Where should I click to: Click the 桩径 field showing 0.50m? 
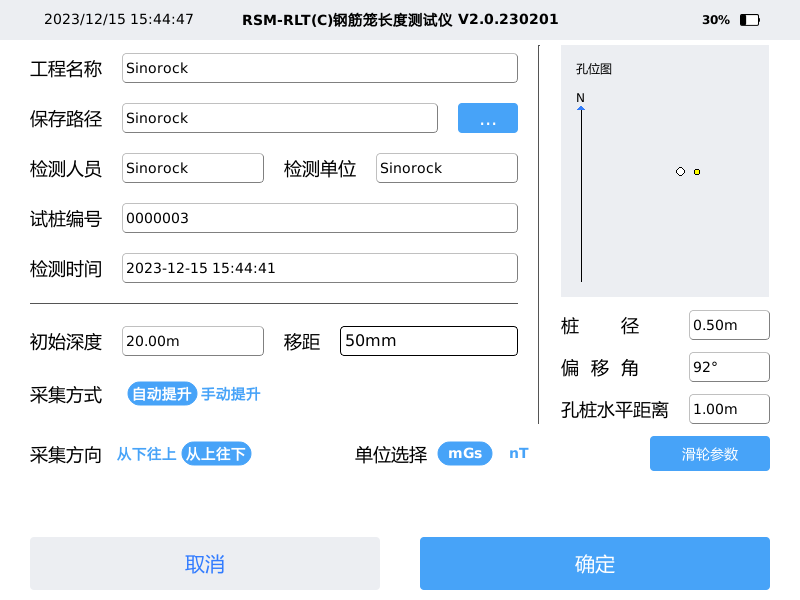click(729, 325)
